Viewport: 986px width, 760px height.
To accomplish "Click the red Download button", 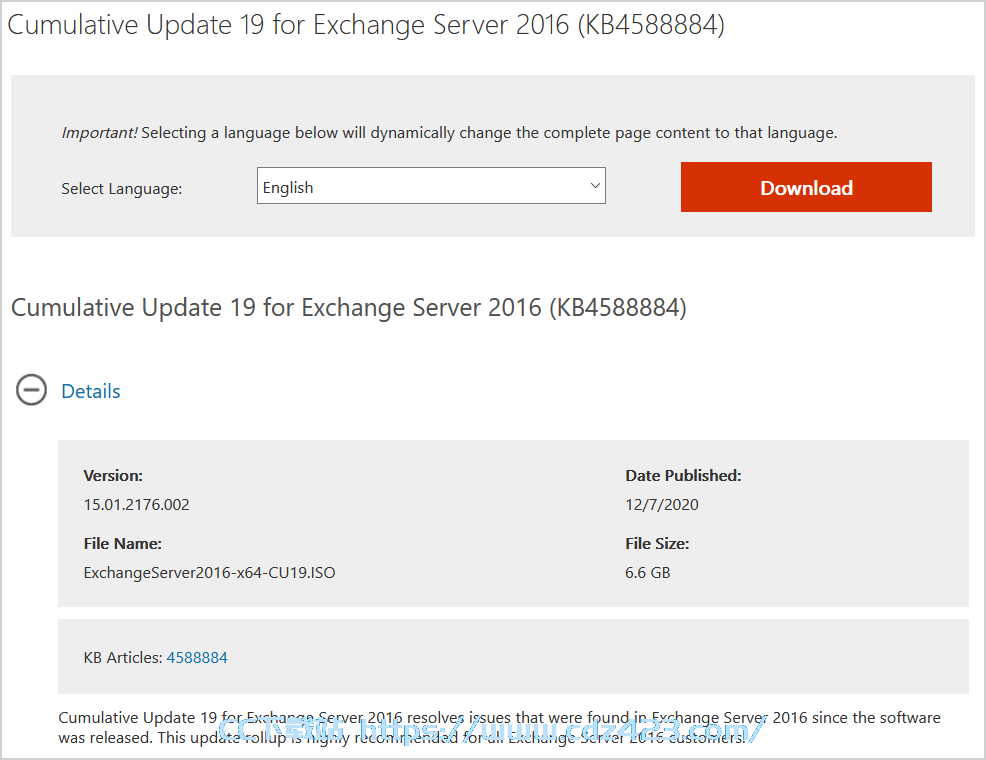I will tap(806, 187).
